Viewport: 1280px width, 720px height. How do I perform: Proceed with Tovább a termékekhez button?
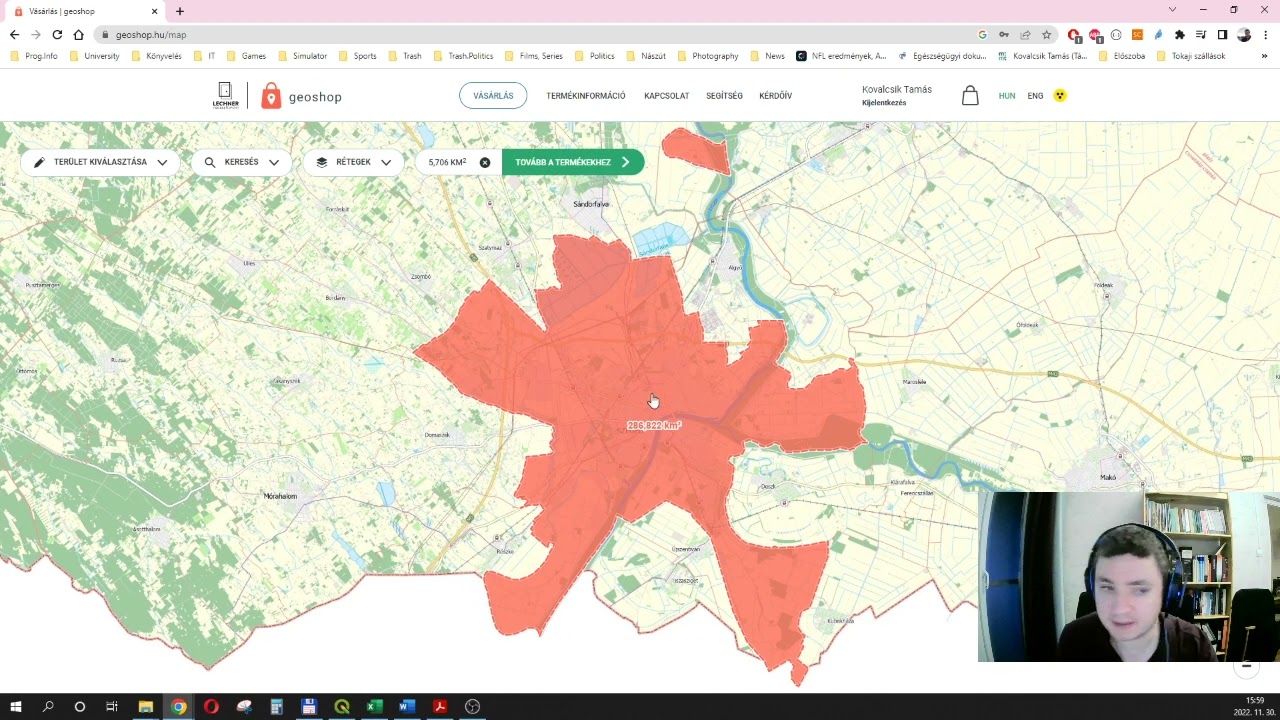tap(573, 162)
